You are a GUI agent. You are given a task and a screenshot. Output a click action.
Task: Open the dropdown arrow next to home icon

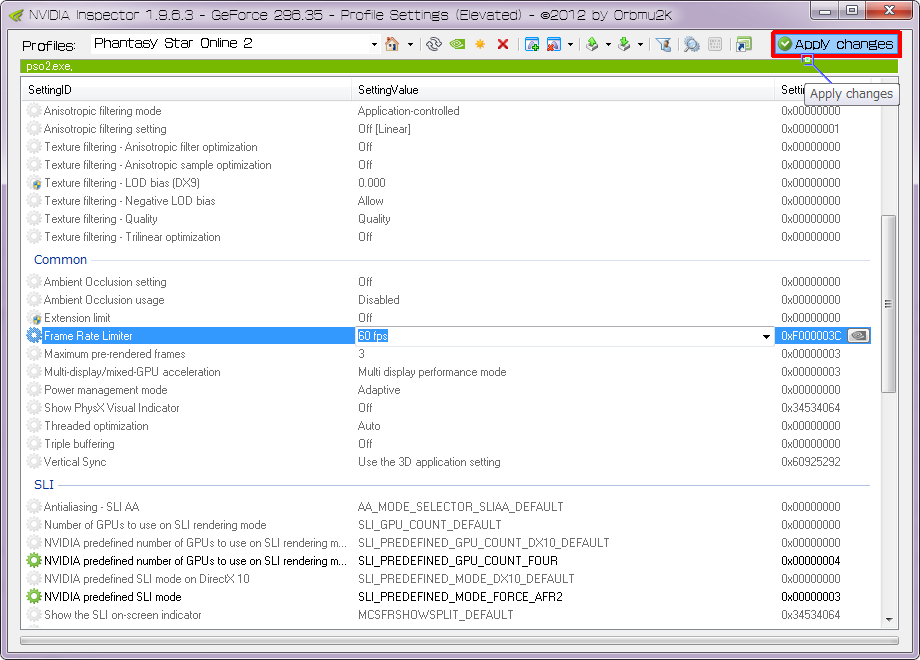(410, 45)
